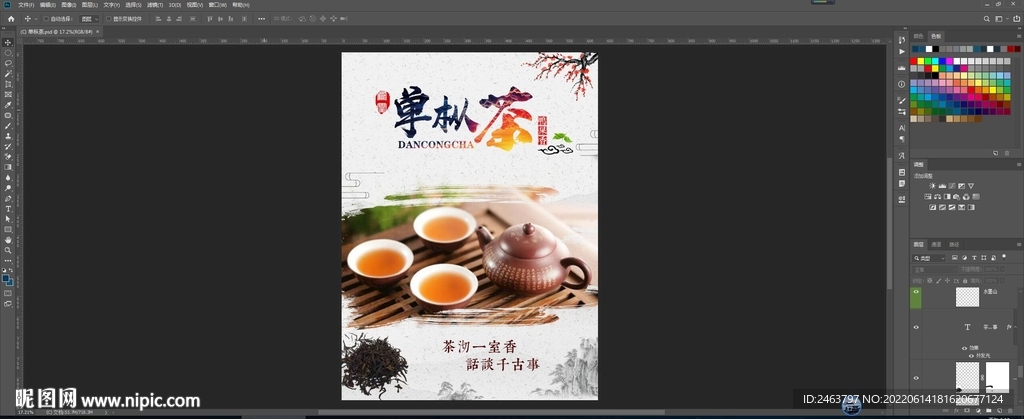
Task: Switch to the 路径 (Paths) tab
Action: click(954, 245)
